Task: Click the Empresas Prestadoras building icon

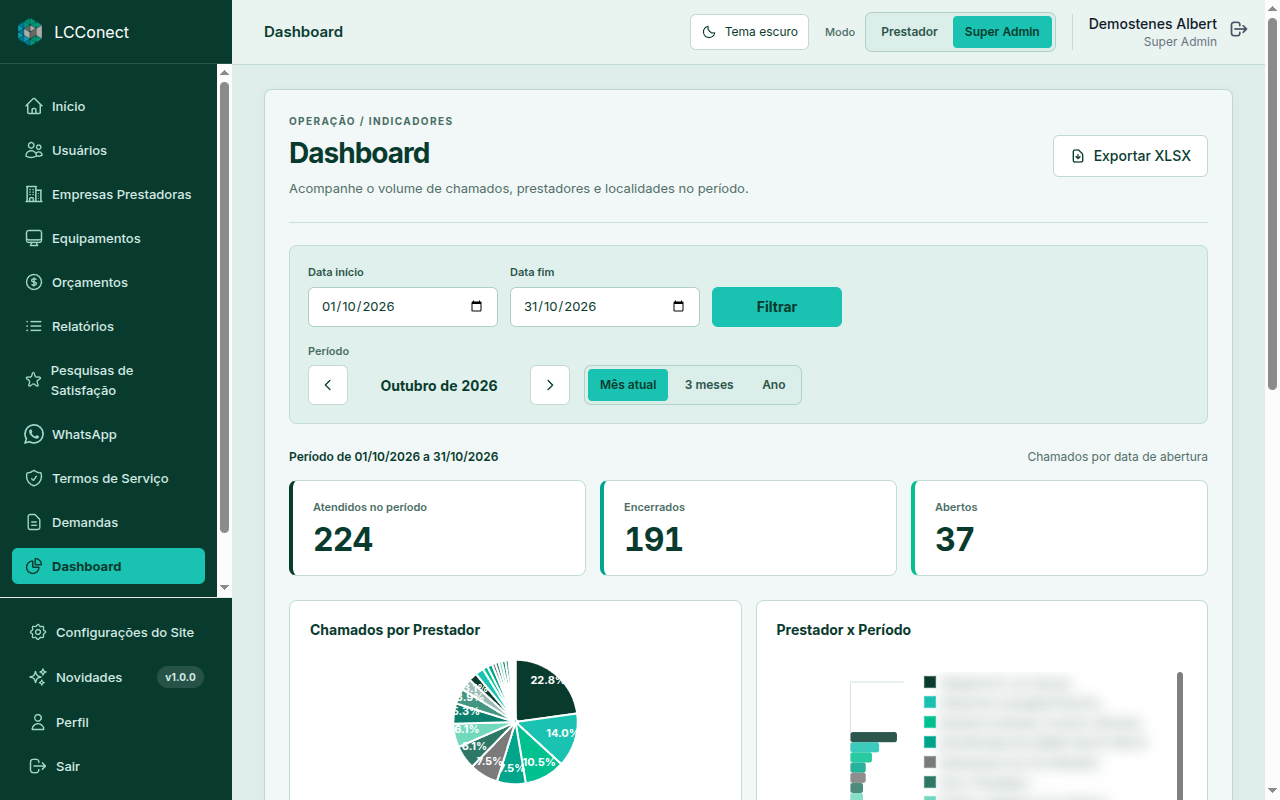Action: pos(34,194)
